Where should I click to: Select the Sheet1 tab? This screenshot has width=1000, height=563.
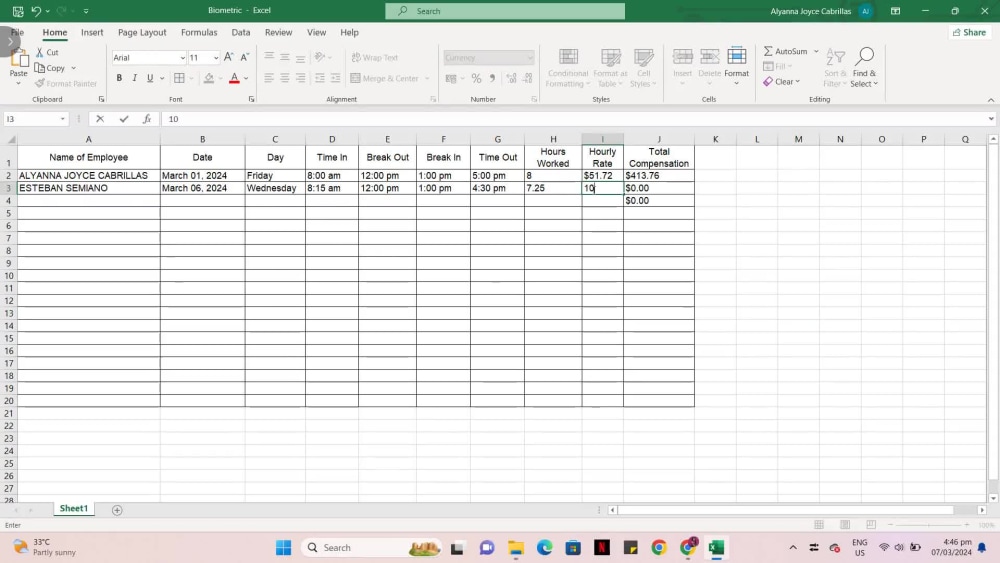click(73, 508)
